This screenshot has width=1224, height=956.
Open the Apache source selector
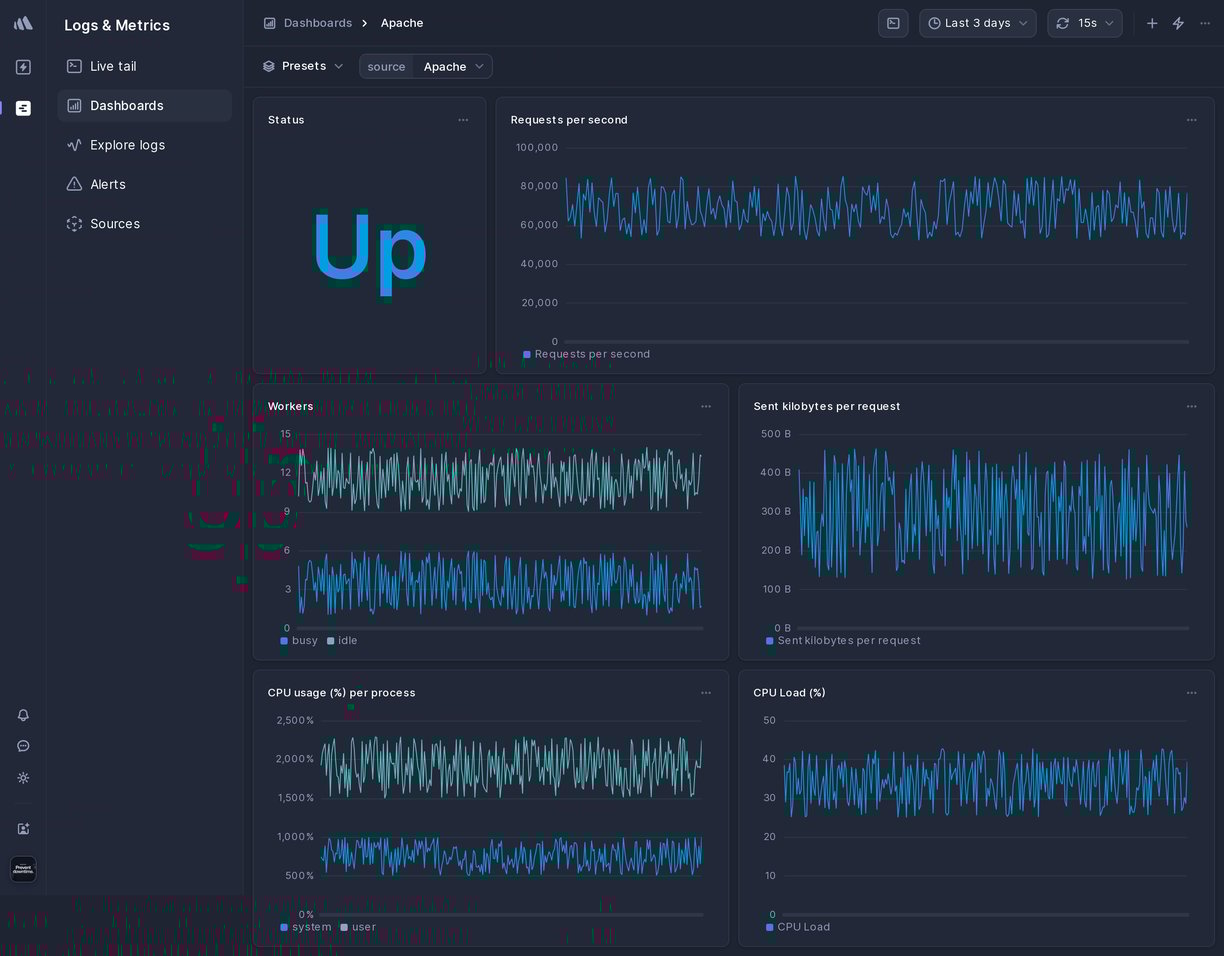point(453,66)
